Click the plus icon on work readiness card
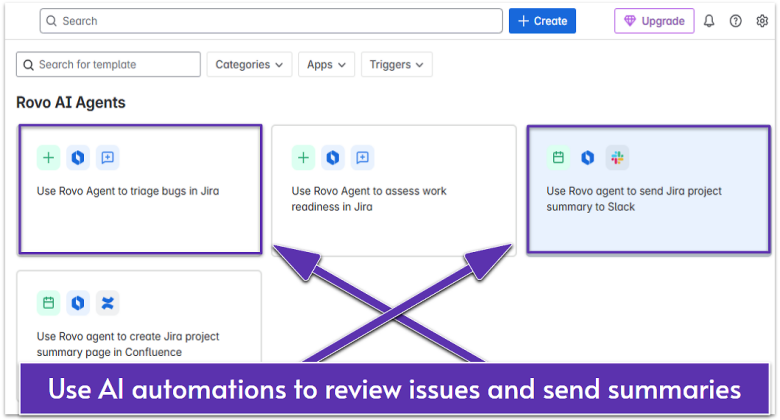Screen dimensions: 780x420 (x=303, y=158)
